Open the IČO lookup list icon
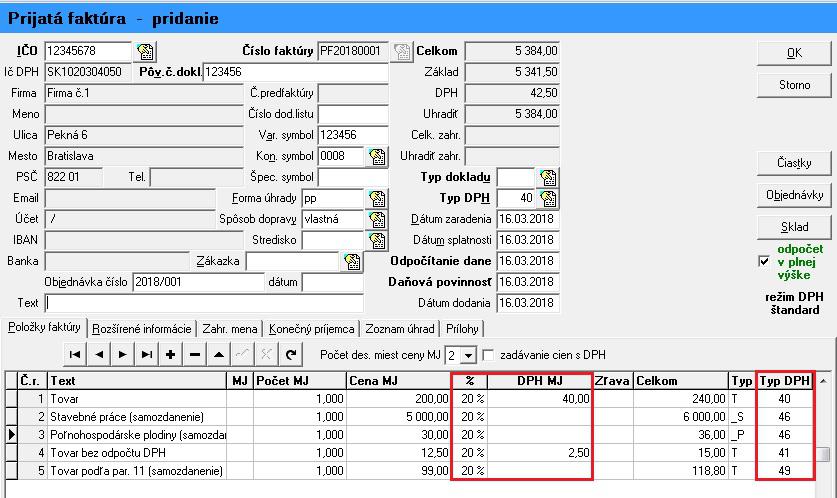 [x=145, y=51]
